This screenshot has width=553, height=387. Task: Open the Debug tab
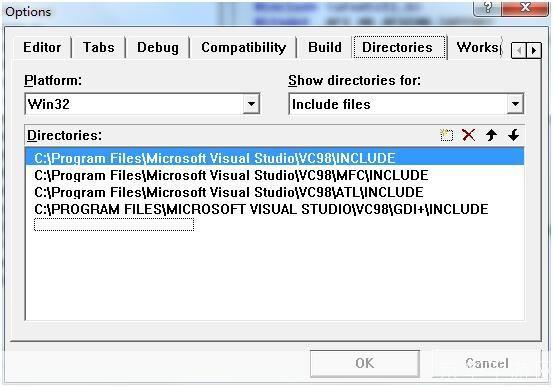coord(158,47)
